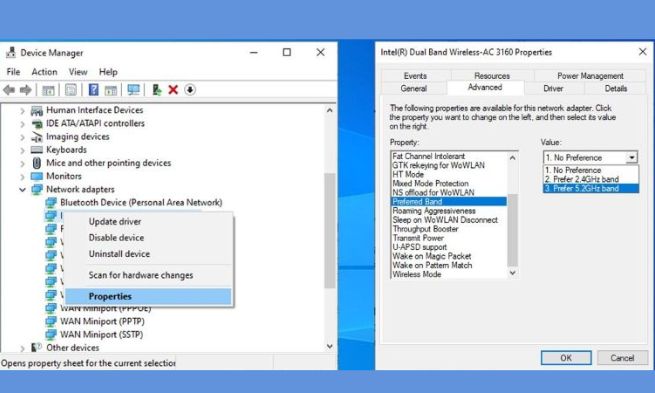Switch to the Resources tab

(x=492, y=76)
